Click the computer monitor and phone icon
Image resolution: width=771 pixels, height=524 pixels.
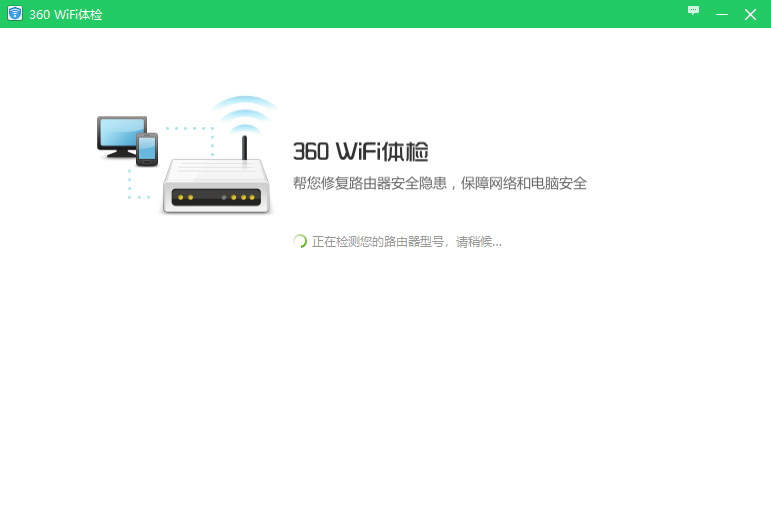pyautogui.click(x=127, y=141)
